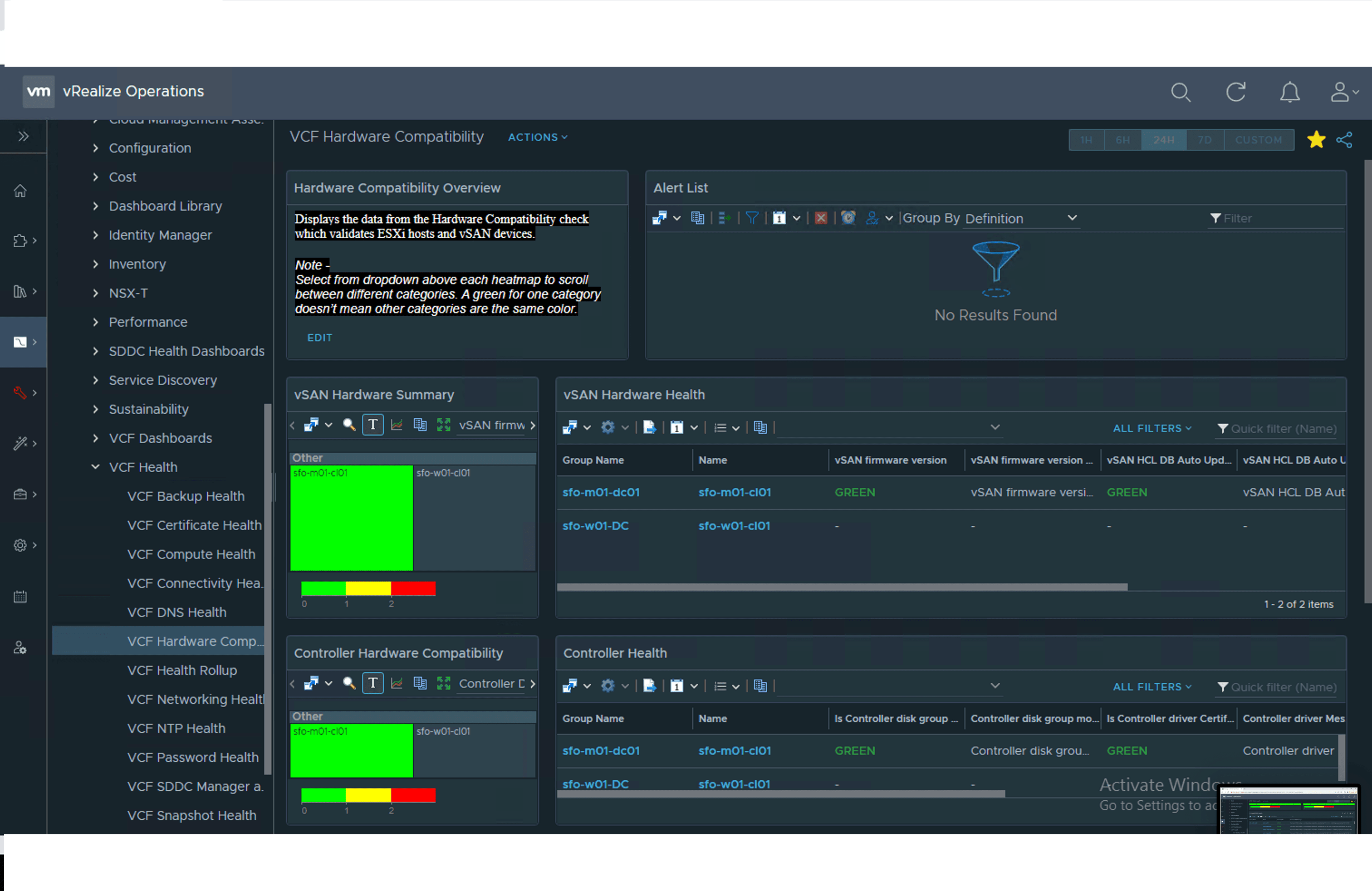Screen dimensions: 1372x891
Task: Open the sfo-m01-dc01 link in vSAN Hardware Health
Action: point(601,492)
